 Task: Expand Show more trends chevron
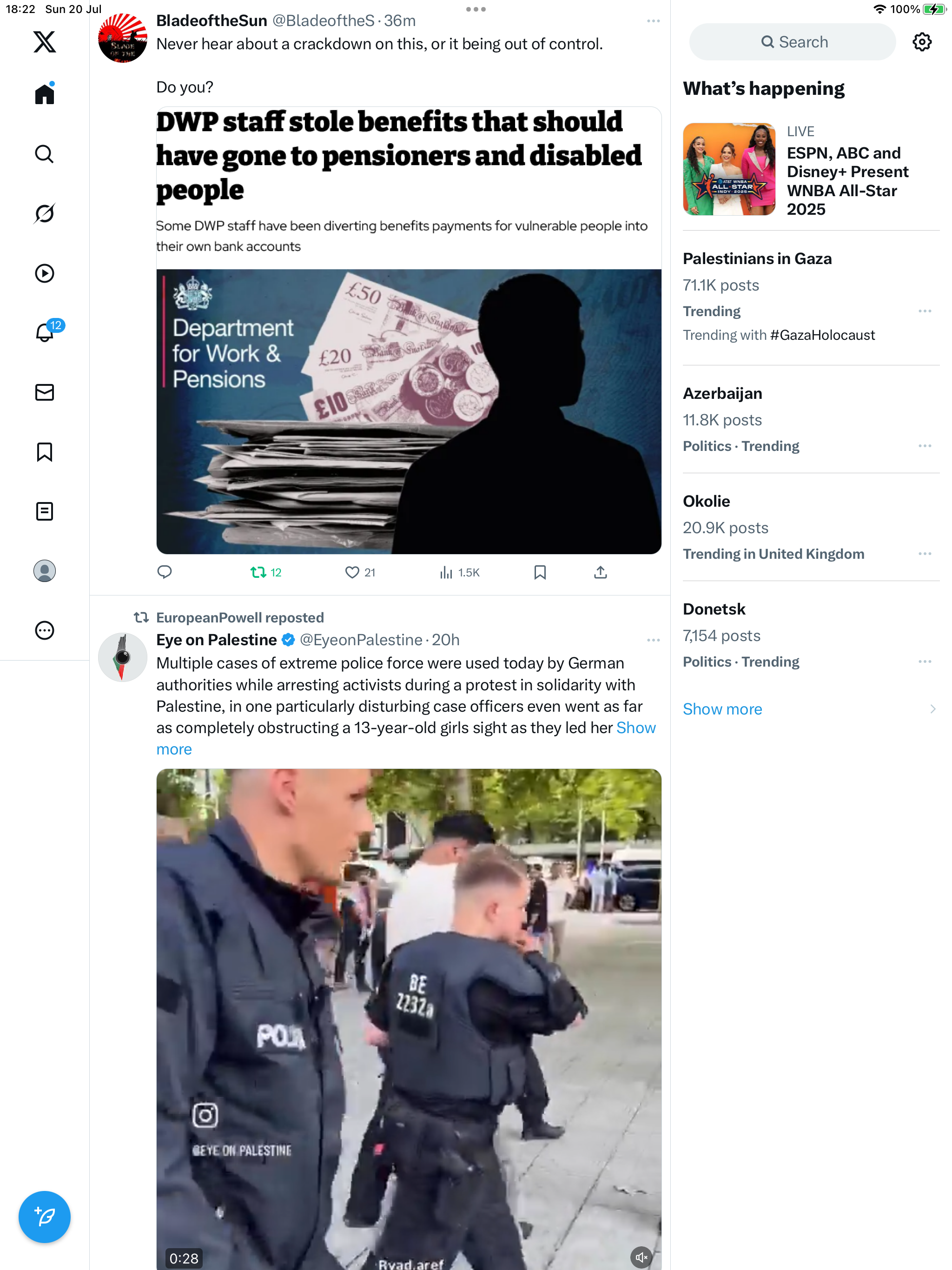tap(932, 709)
